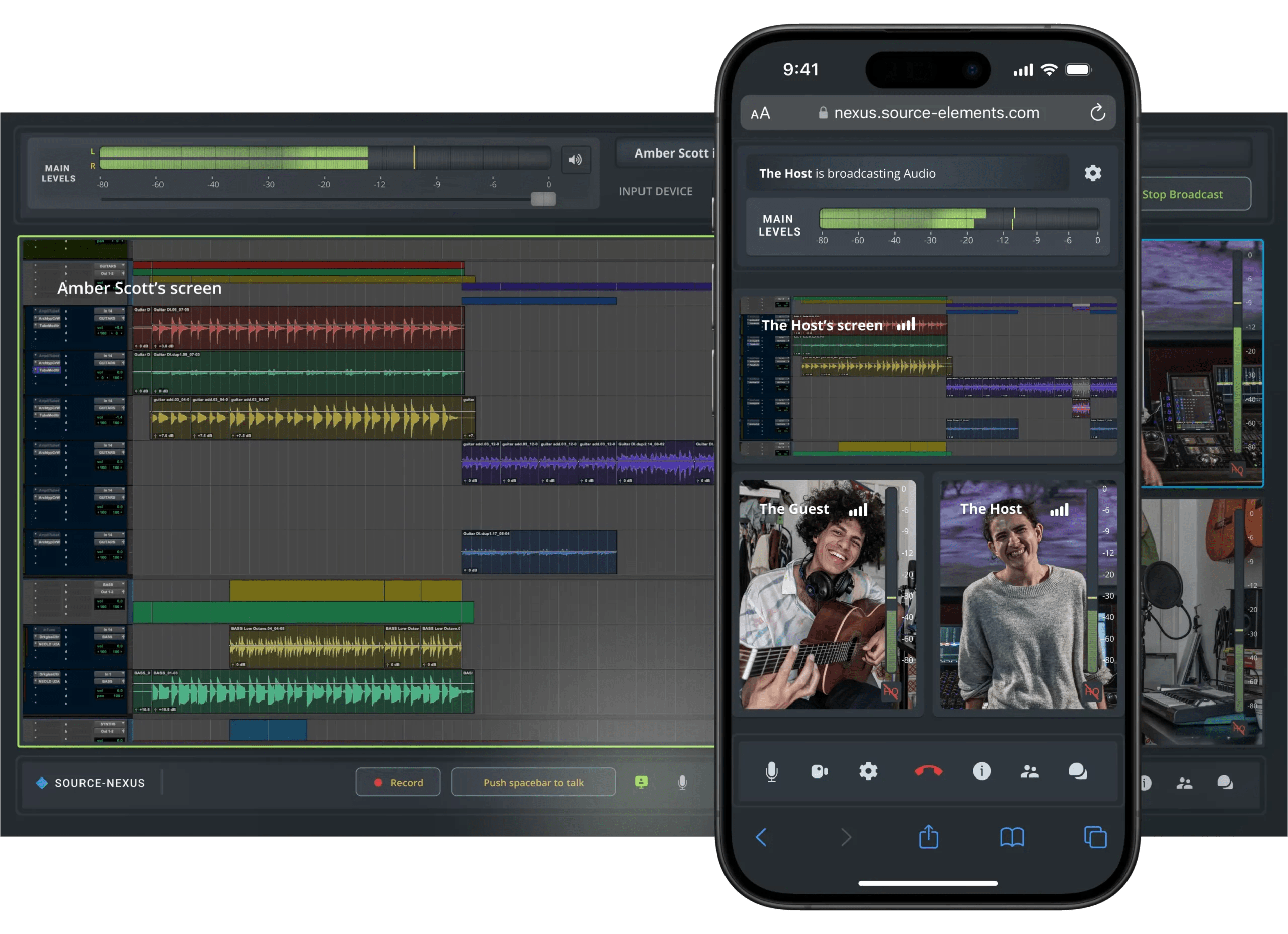Tap Safari reload page icon
This screenshot has width=1288, height=934.
pos(1097,113)
